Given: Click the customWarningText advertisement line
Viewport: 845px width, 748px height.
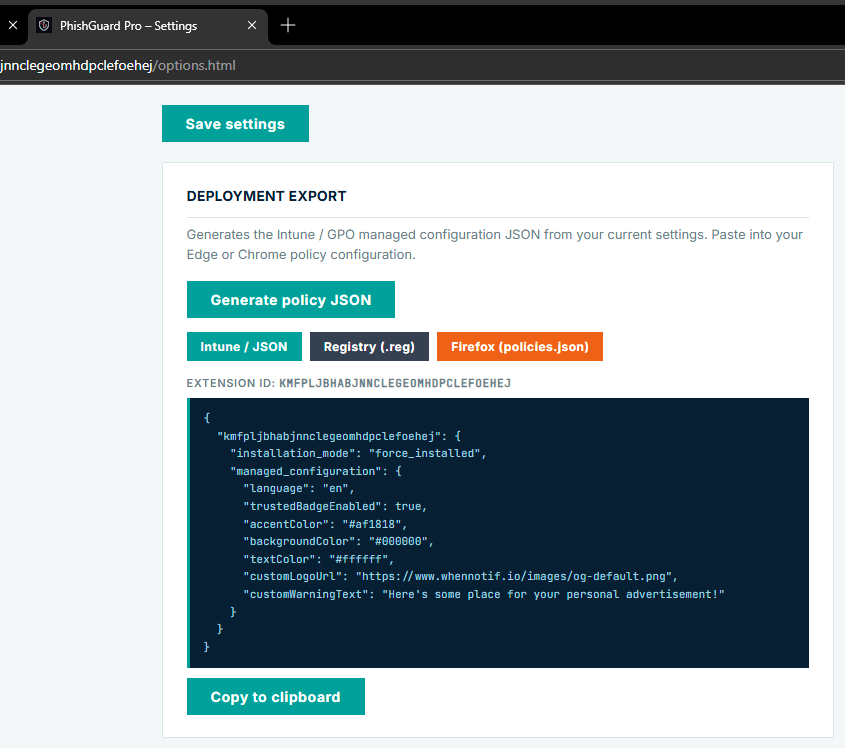Looking at the screenshot, I should point(484,594).
